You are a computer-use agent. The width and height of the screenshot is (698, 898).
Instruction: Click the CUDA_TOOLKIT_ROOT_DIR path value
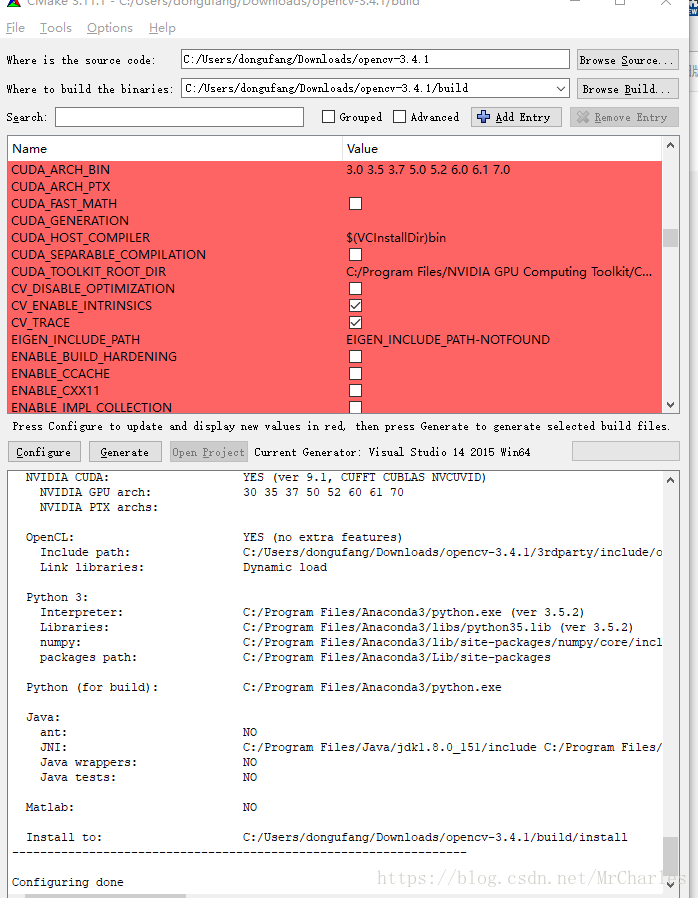(x=499, y=271)
